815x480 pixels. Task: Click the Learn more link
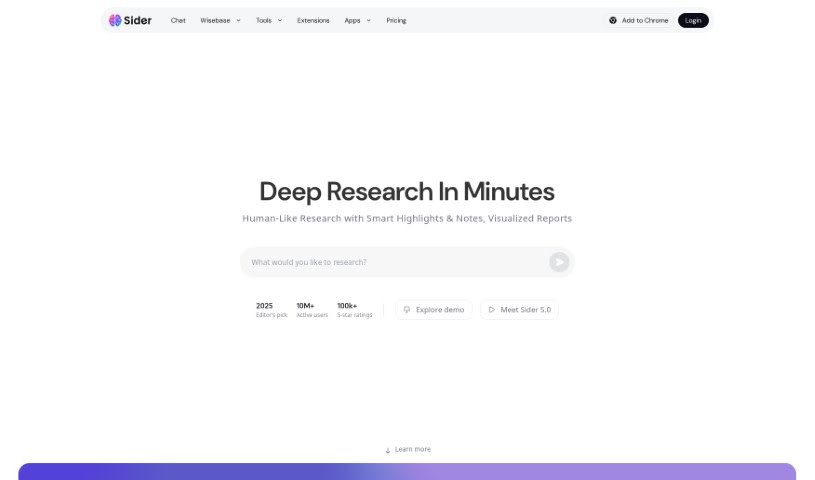(413, 449)
